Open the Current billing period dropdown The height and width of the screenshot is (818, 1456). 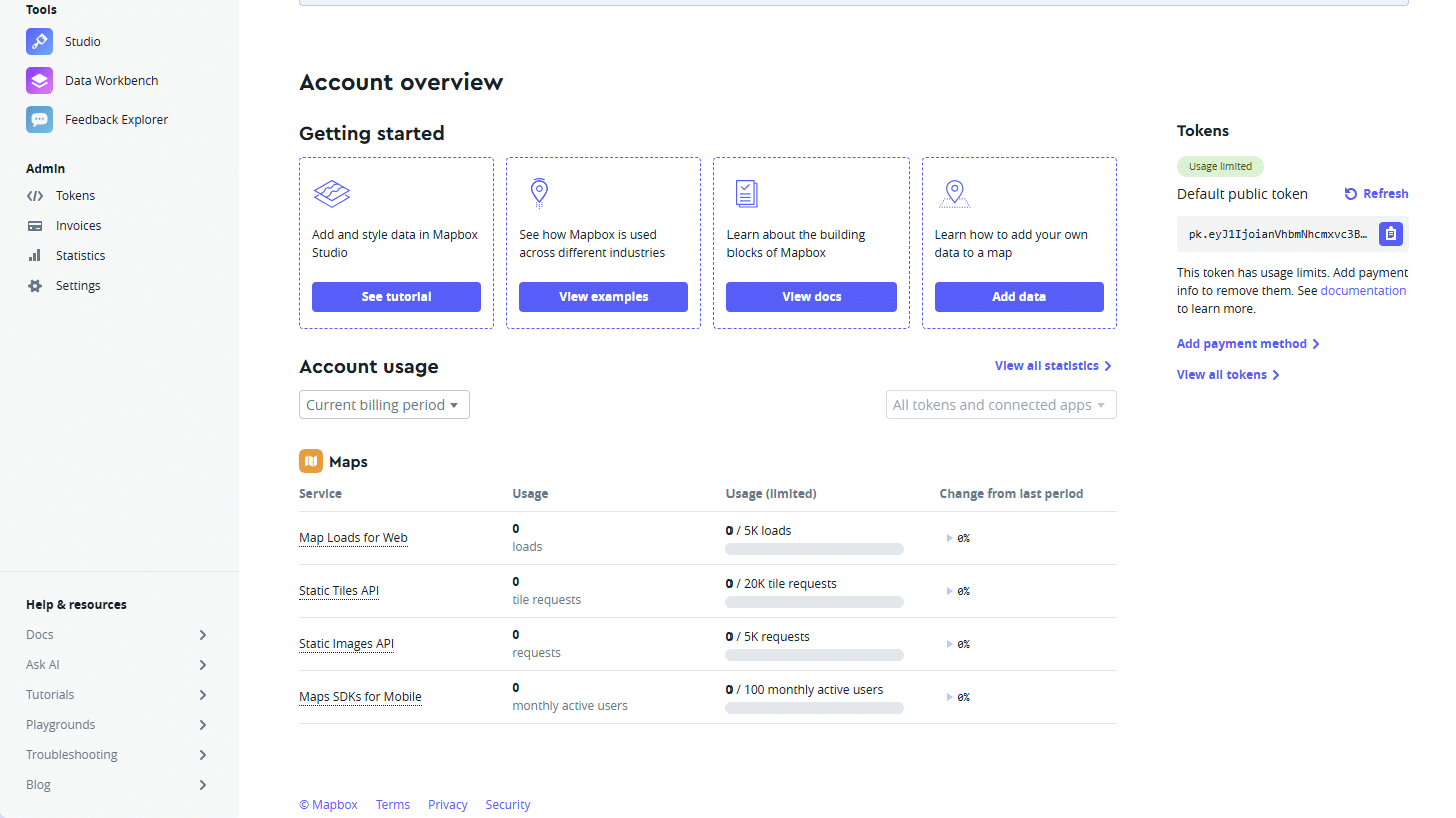(384, 405)
